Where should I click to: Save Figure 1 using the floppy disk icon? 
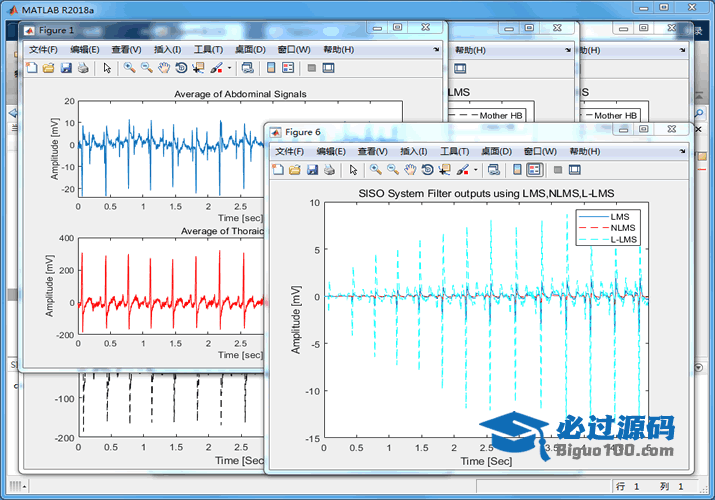point(66,68)
